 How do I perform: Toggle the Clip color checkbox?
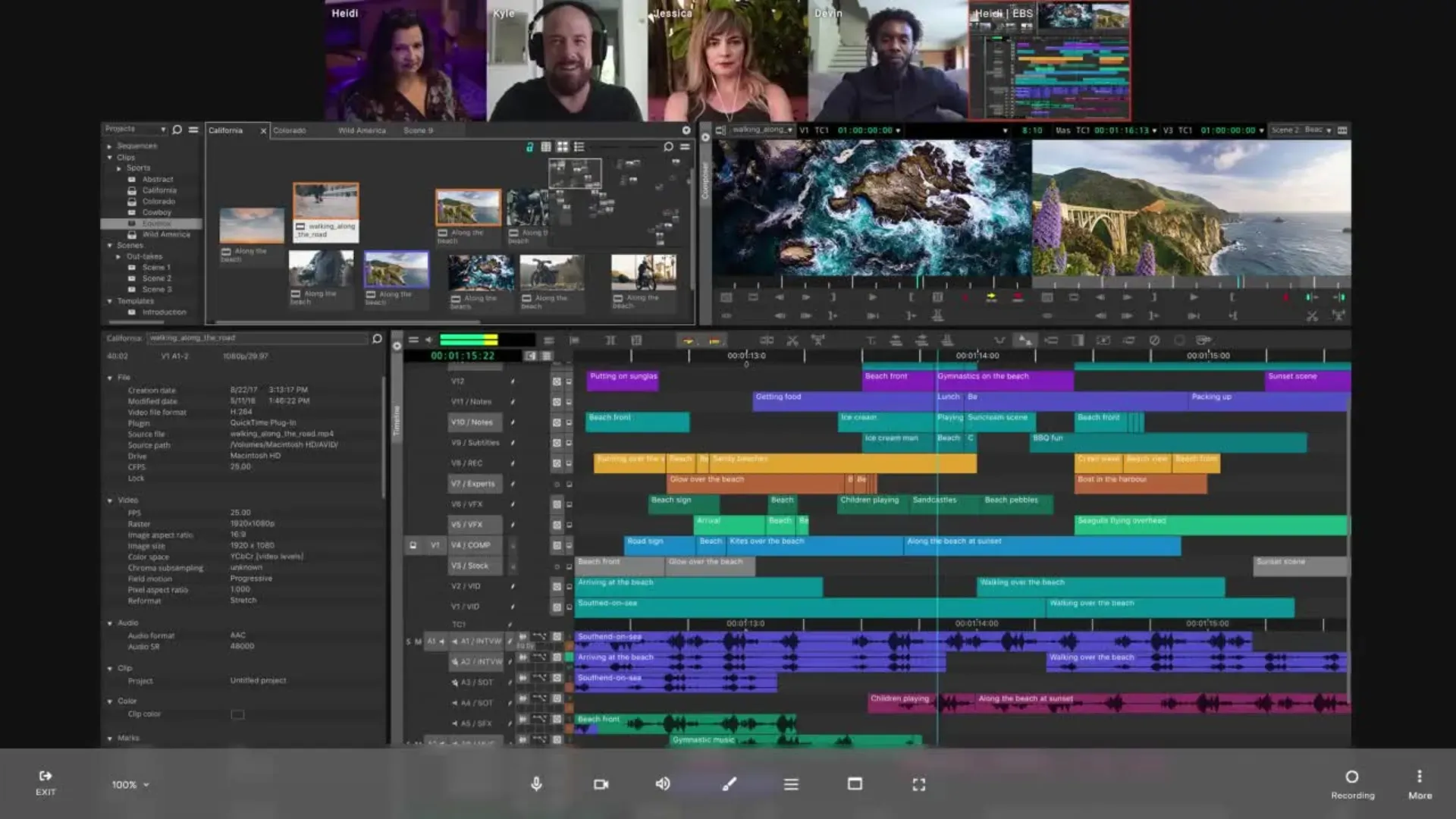pos(237,714)
